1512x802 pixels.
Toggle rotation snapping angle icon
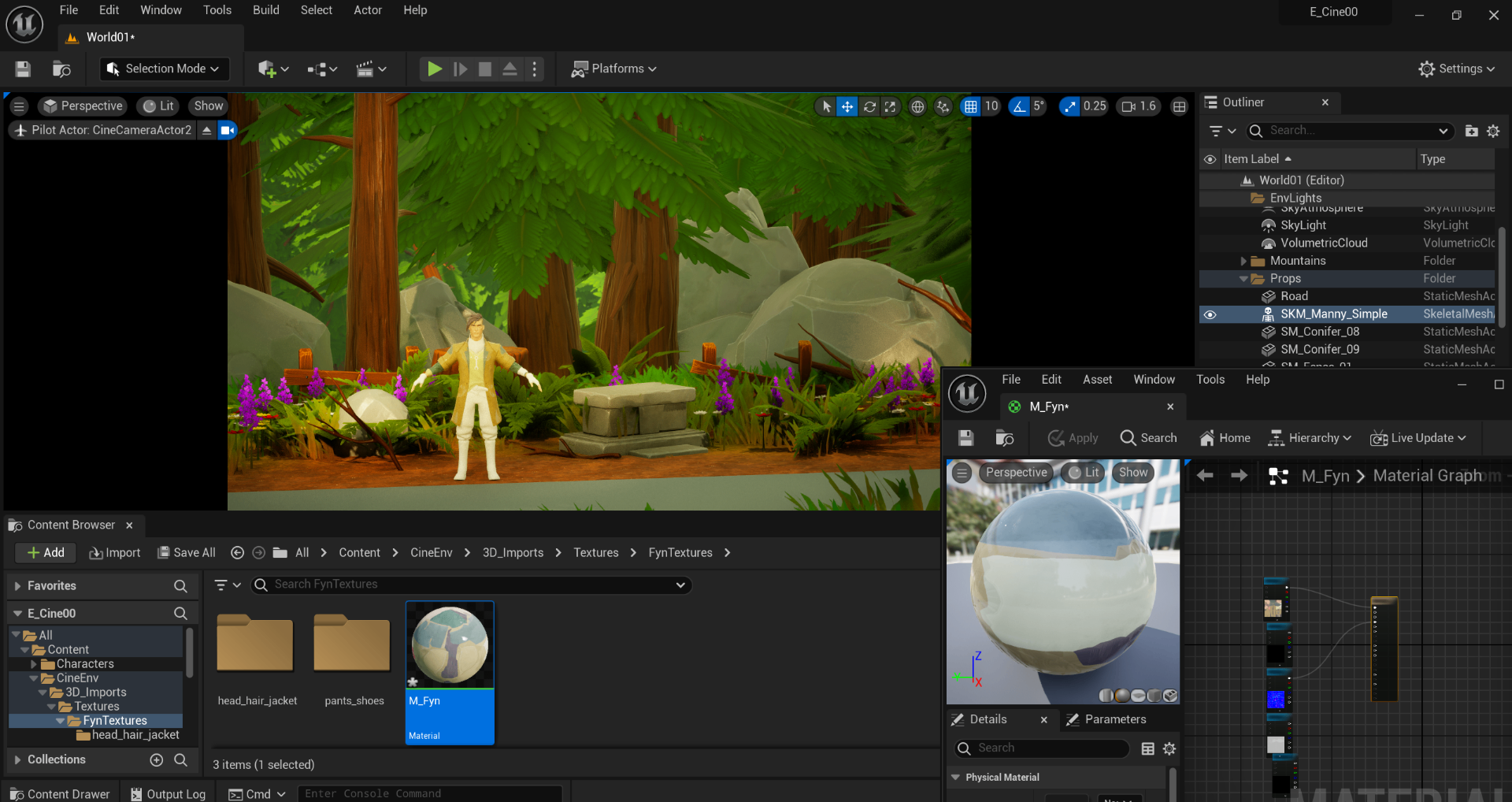[x=1019, y=106]
